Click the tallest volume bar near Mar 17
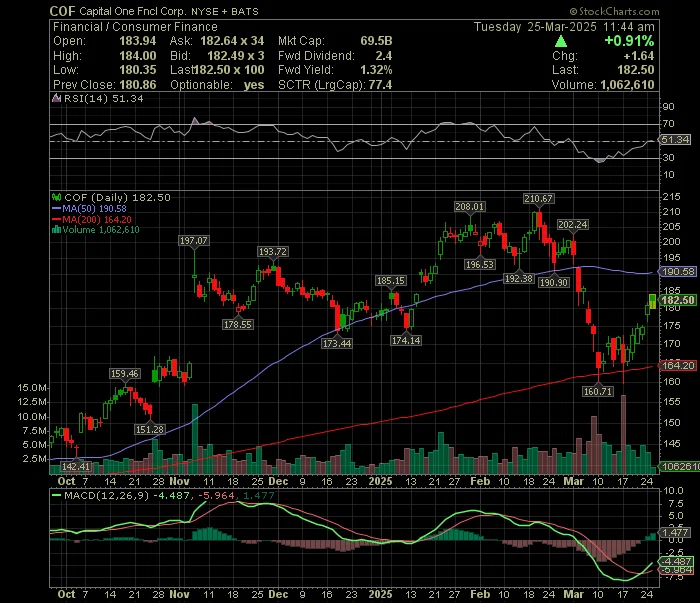The height and width of the screenshot is (603, 700). point(623,434)
